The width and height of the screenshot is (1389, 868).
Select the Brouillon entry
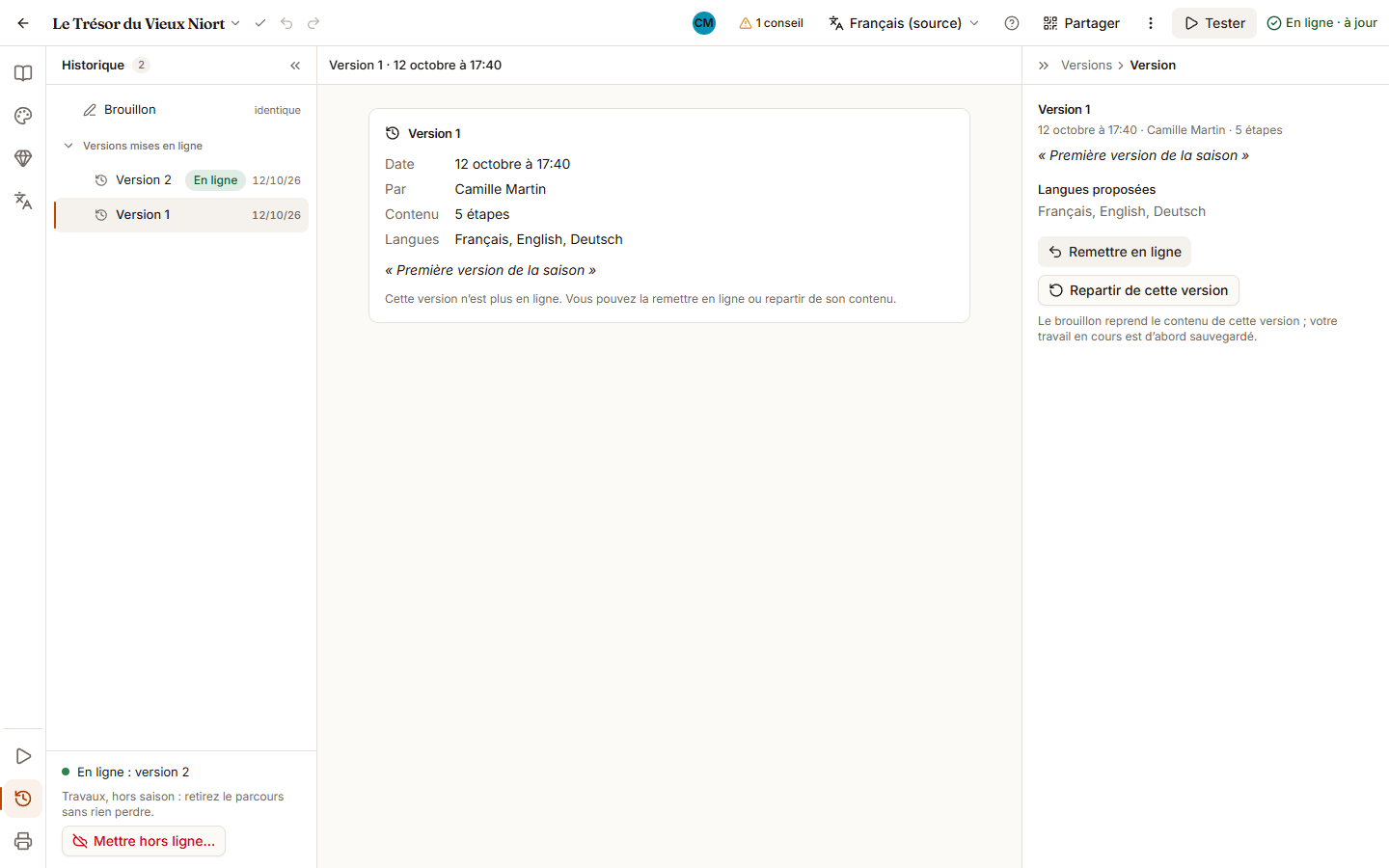pos(181,110)
